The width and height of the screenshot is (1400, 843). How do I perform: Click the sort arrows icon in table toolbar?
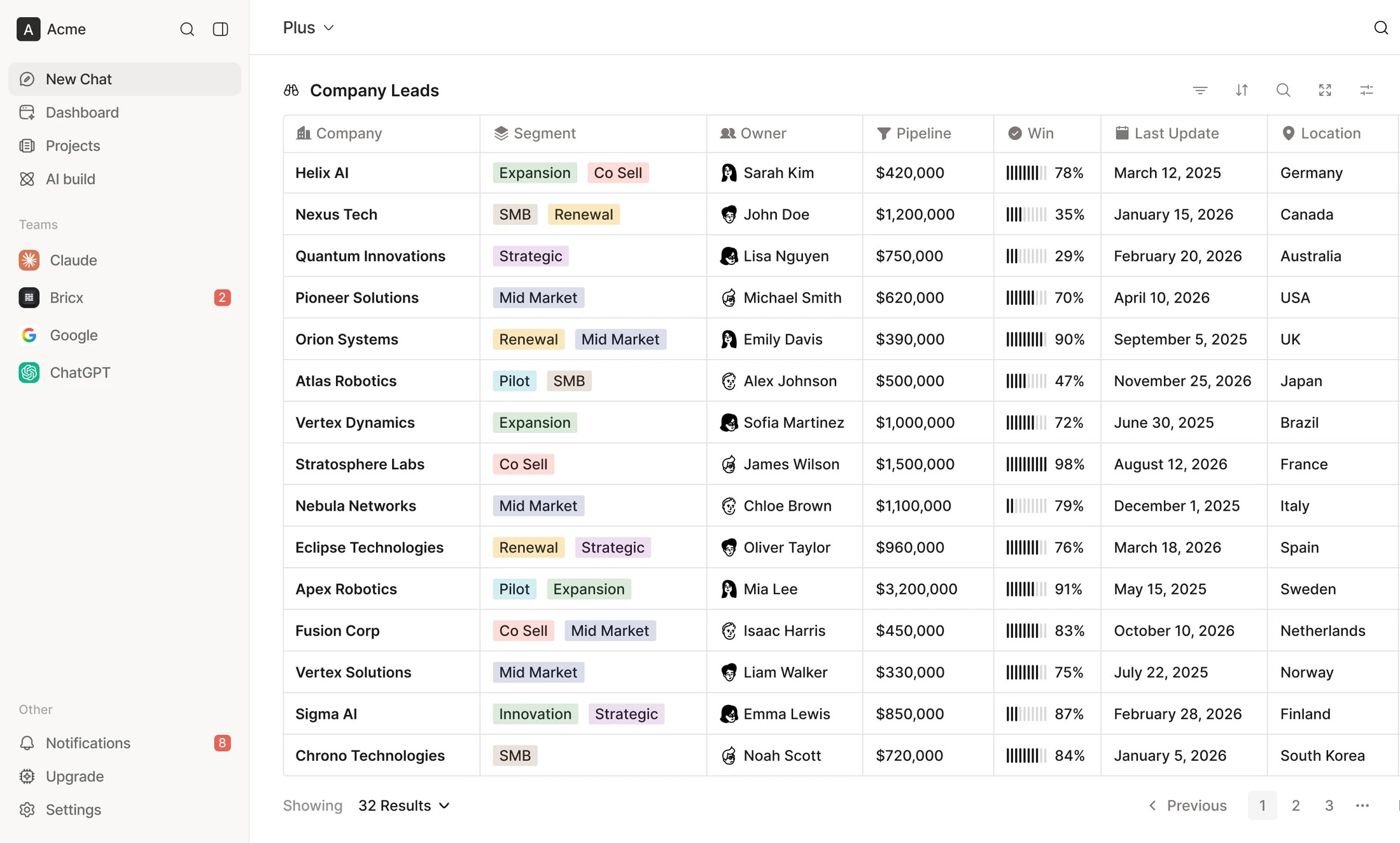click(1242, 90)
